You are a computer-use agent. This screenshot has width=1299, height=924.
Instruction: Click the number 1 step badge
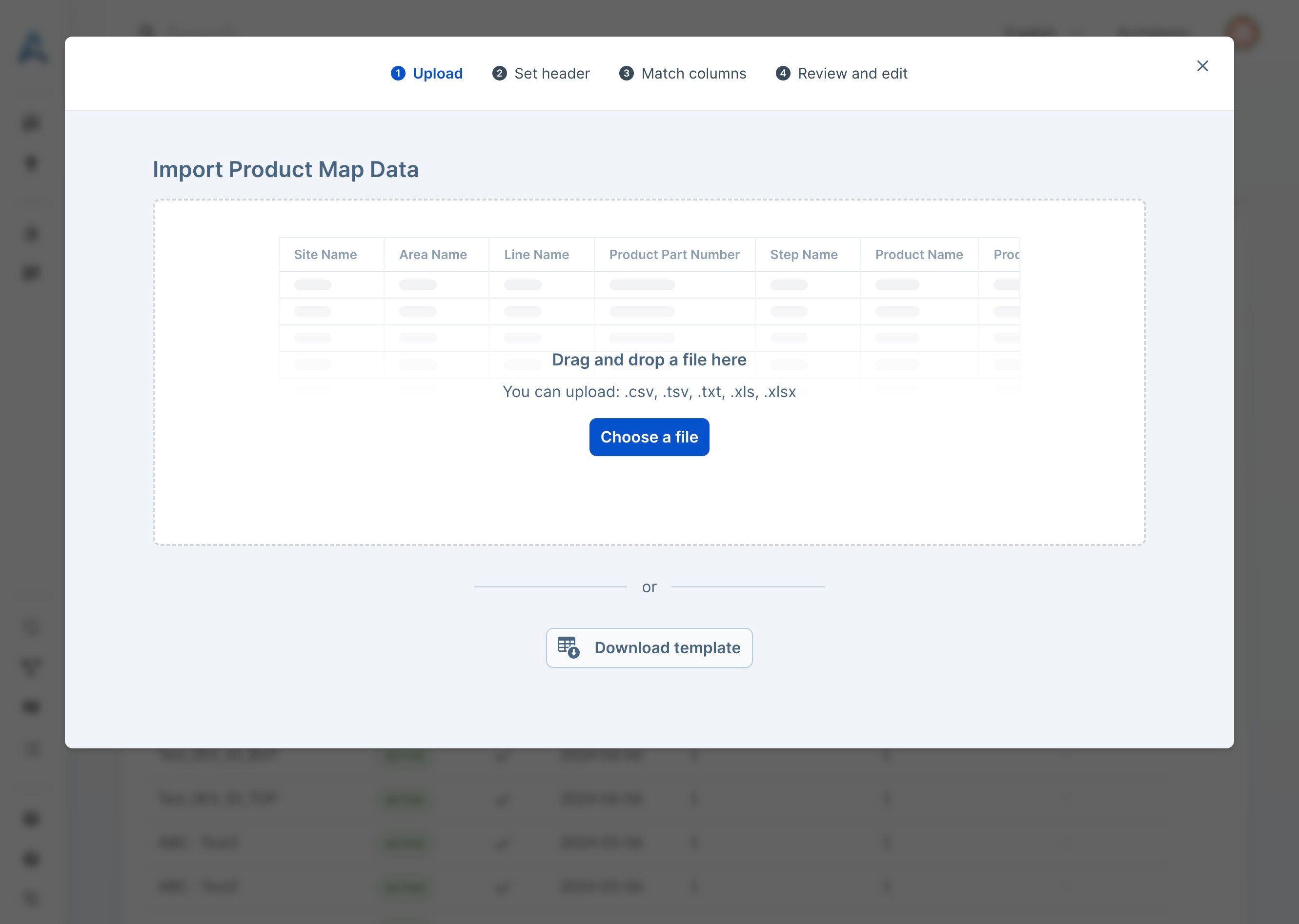tap(398, 73)
